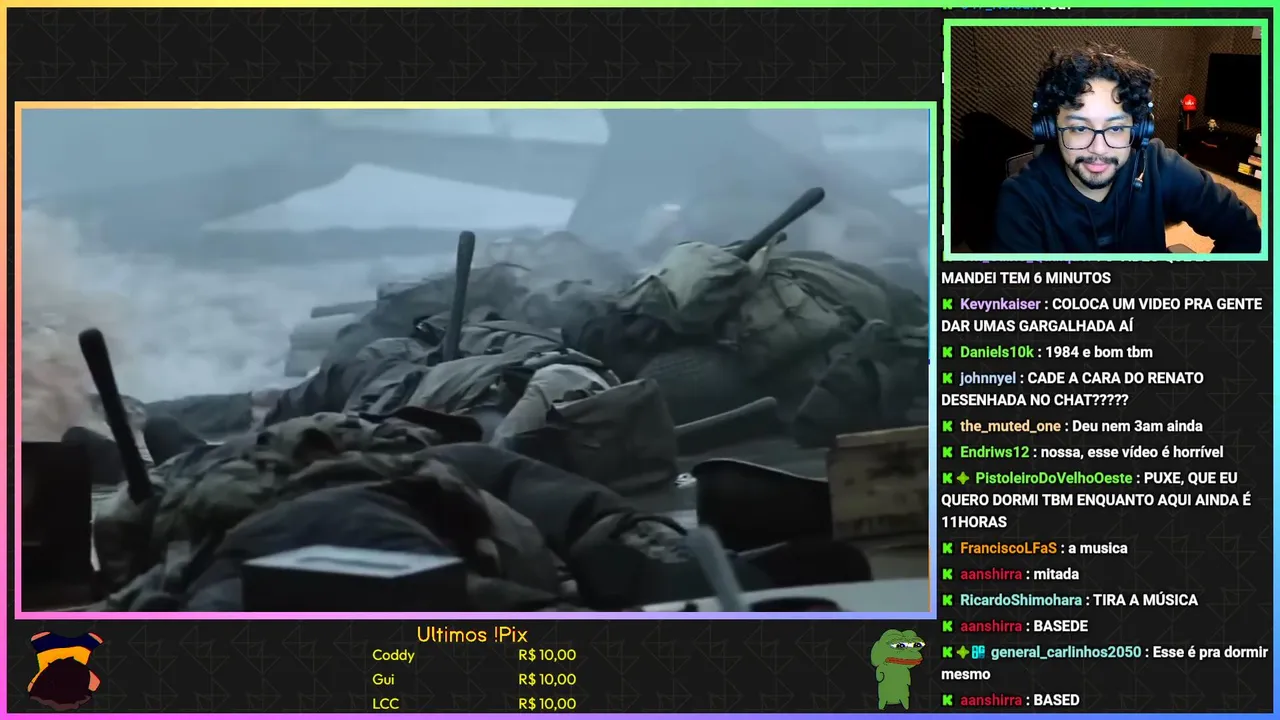Open RicardoShimohara's username in chat
Image resolution: width=1280 pixels, height=720 pixels.
[1021, 600]
